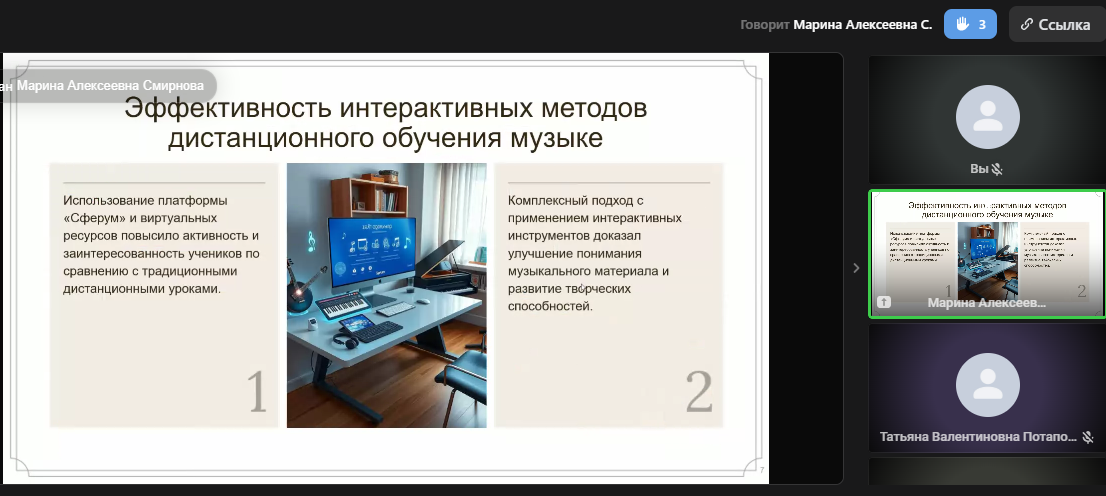
Task: Click the screen share icon on Марина's tile
Action: point(884,302)
